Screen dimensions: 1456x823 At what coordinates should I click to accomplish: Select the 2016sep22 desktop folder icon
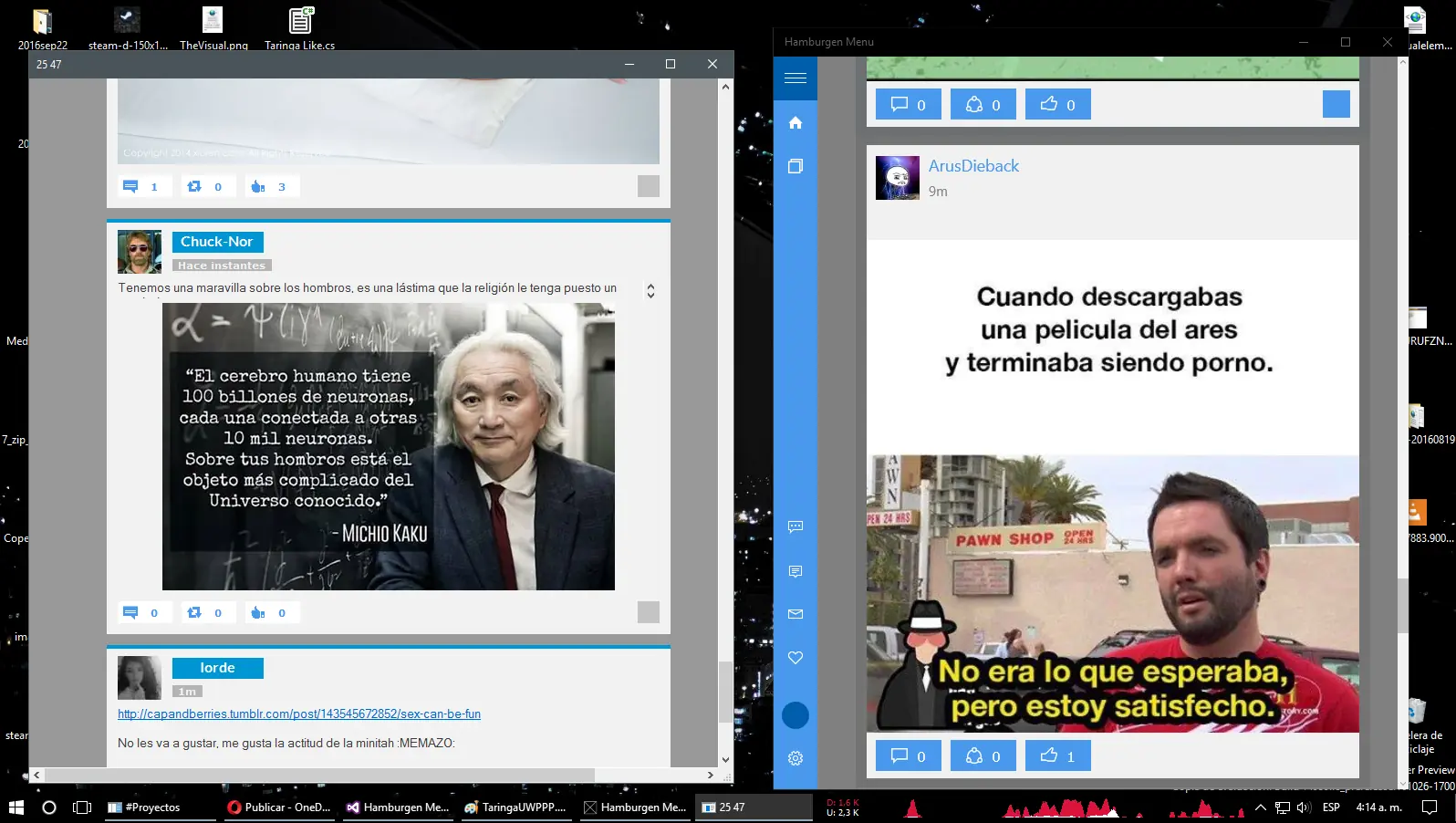[42, 29]
